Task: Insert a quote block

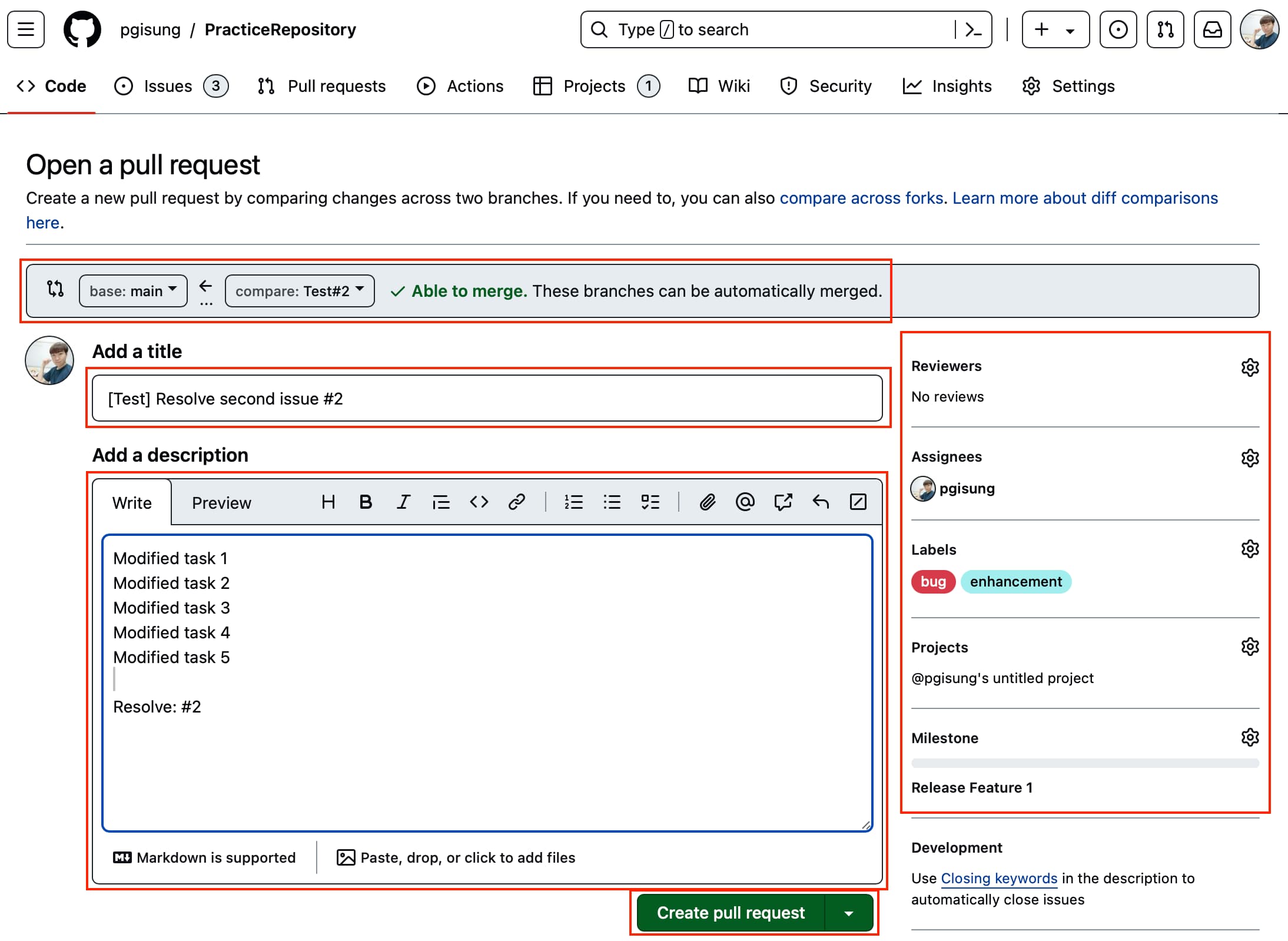Action: (x=441, y=502)
